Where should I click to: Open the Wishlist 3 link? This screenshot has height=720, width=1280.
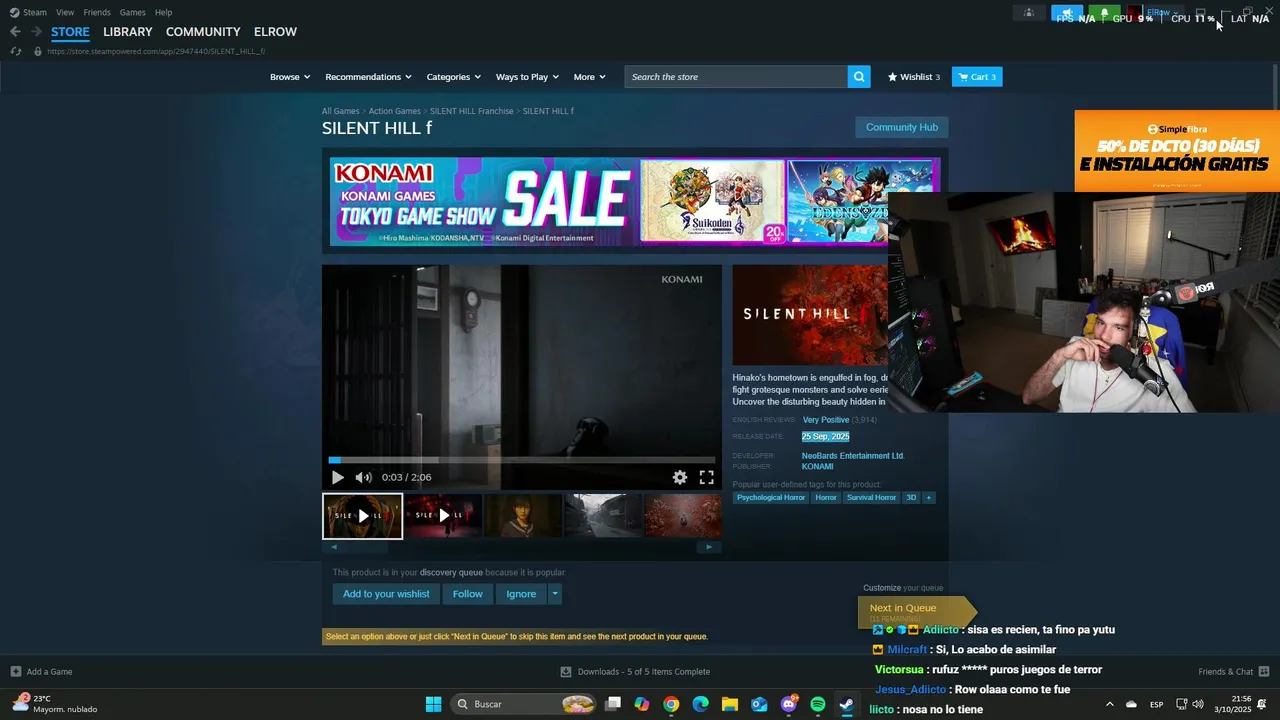pyautogui.click(x=914, y=77)
